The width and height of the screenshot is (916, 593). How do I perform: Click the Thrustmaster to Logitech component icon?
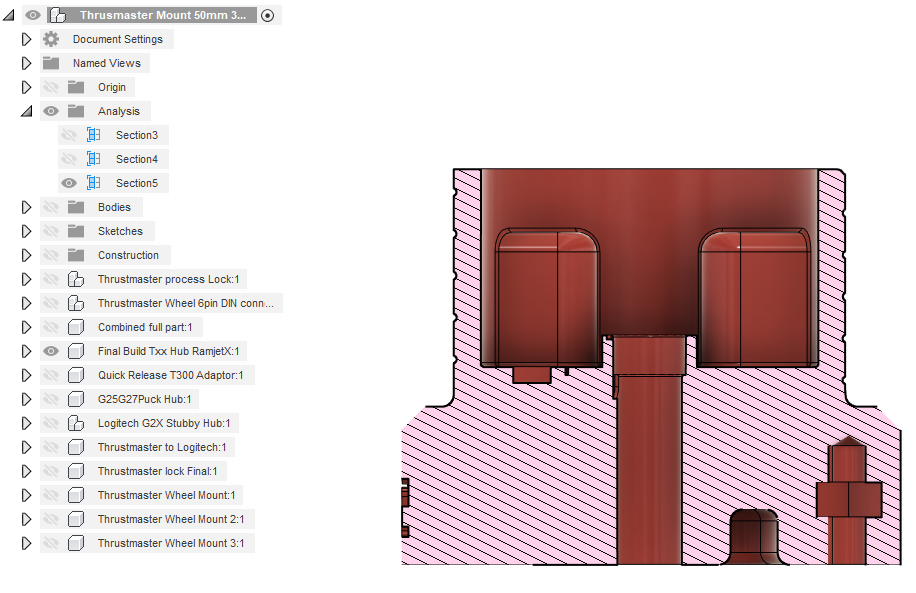coord(76,446)
